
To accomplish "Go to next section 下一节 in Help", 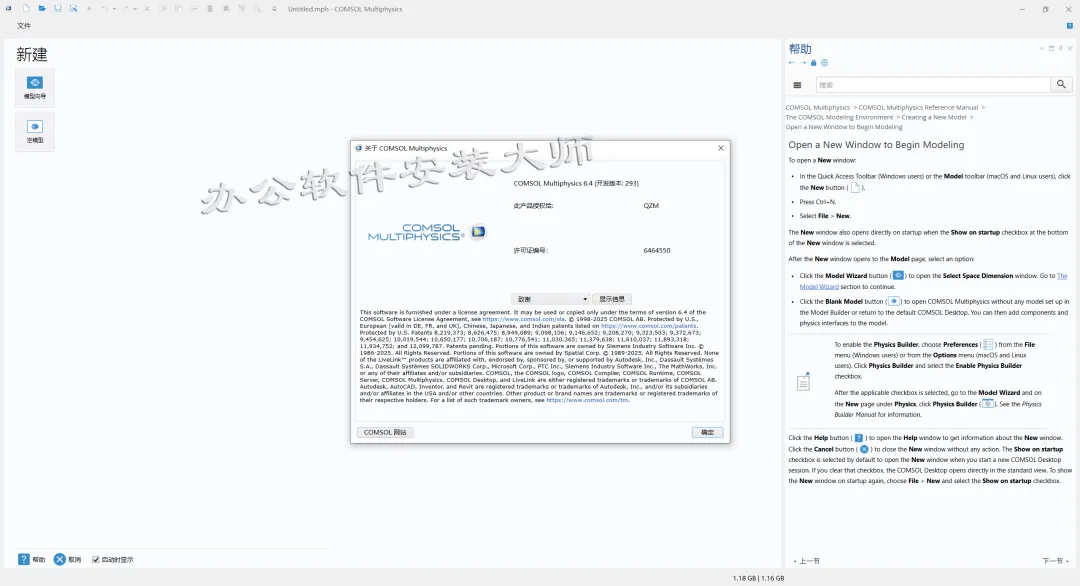I will [1055, 561].
